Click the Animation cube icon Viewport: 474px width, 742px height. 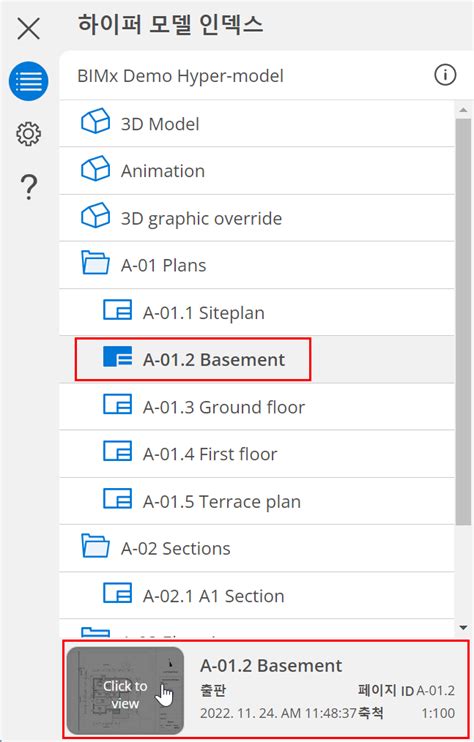tap(96, 168)
